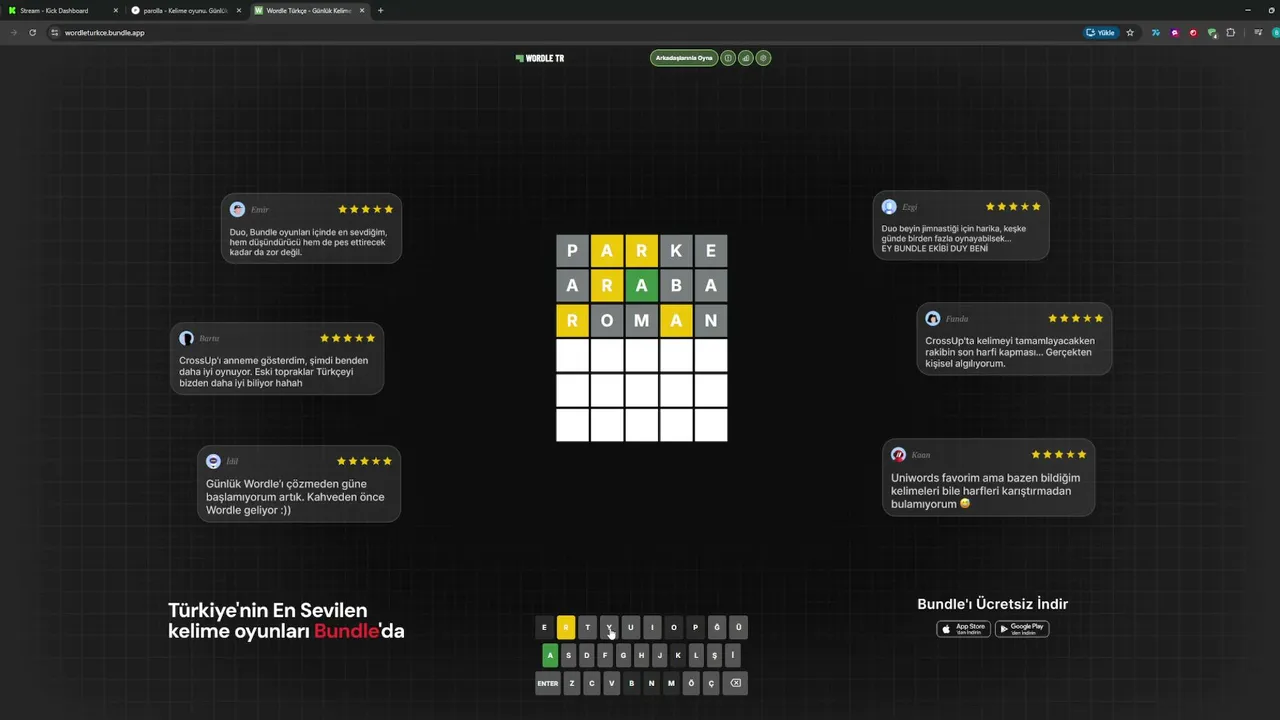Bookmark this page with the star icon

coord(1130,33)
